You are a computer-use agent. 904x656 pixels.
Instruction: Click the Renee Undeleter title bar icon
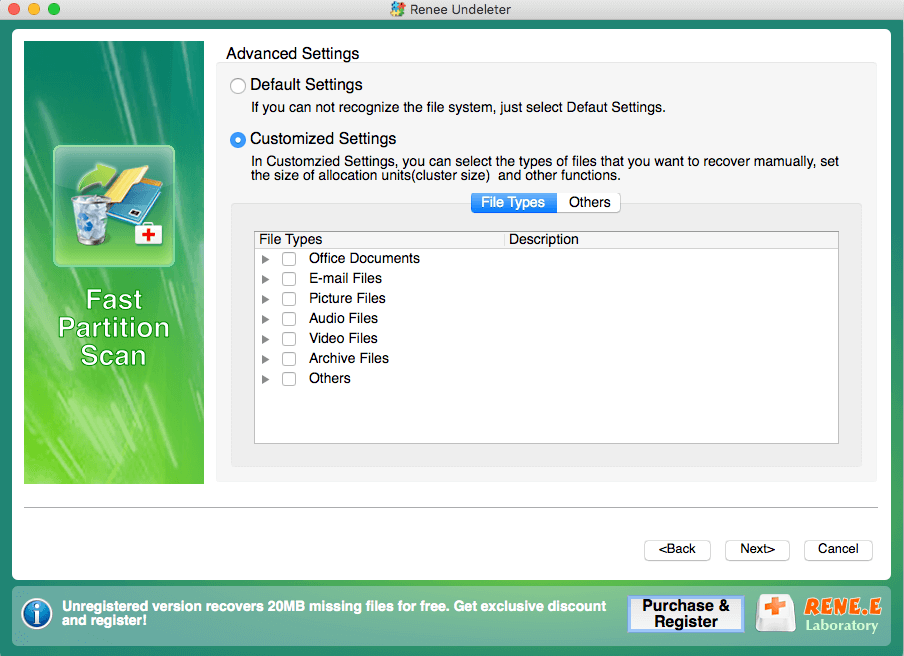tap(397, 9)
